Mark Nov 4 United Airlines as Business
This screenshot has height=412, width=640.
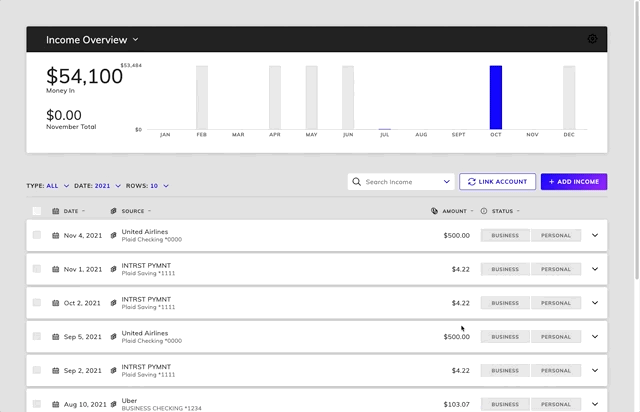click(x=505, y=236)
